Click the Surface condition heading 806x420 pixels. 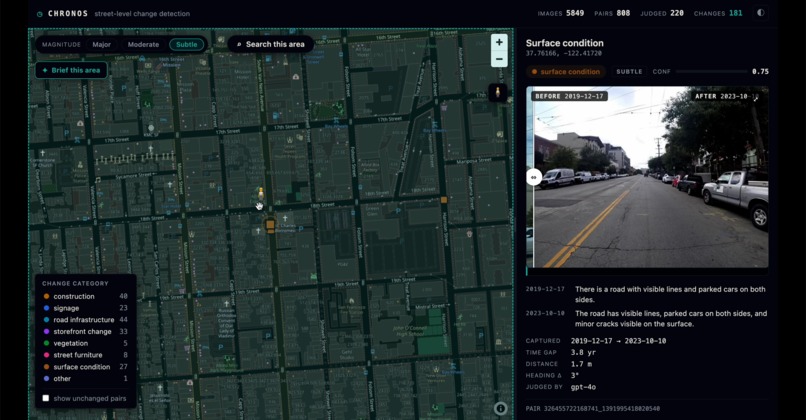564,43
